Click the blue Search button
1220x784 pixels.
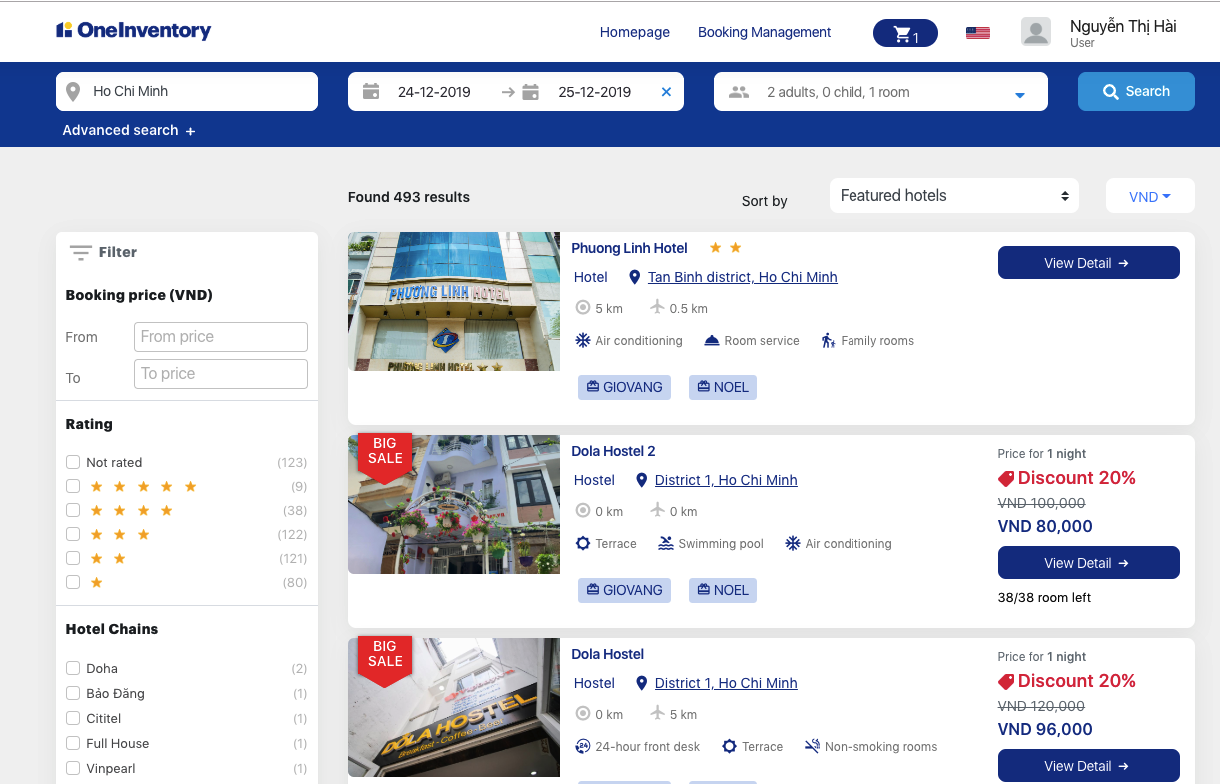point(1135,91)
